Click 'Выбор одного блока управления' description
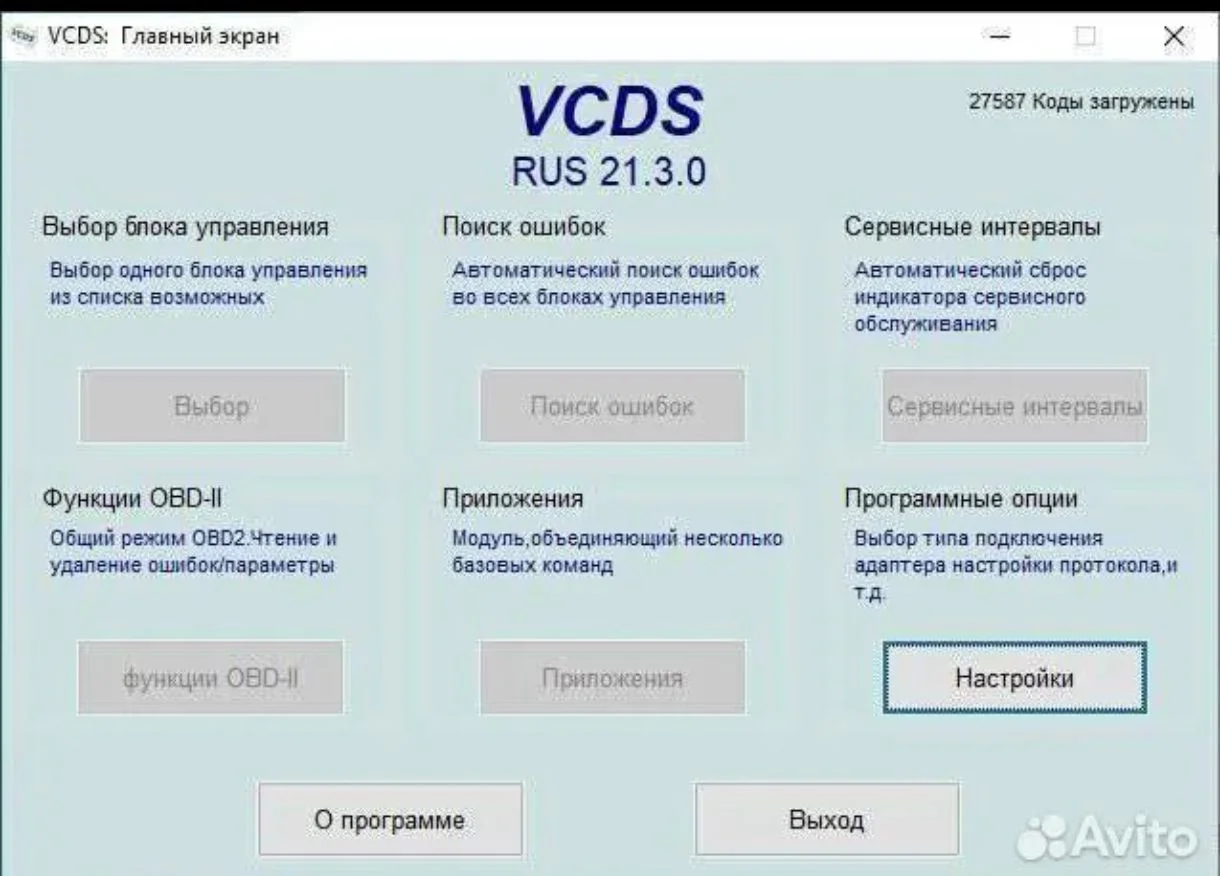 click(x=208, y=283)
